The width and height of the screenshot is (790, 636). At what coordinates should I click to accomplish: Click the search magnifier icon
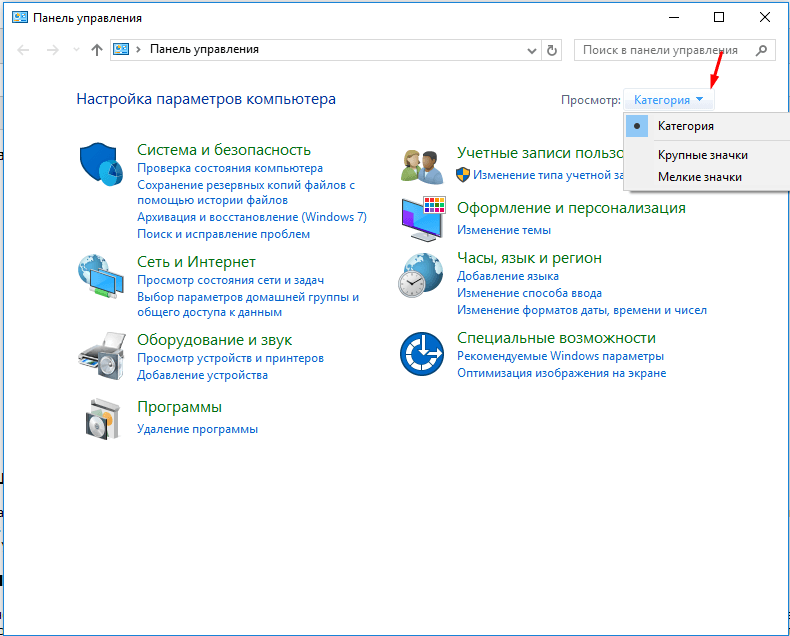[x=761, y=50]
